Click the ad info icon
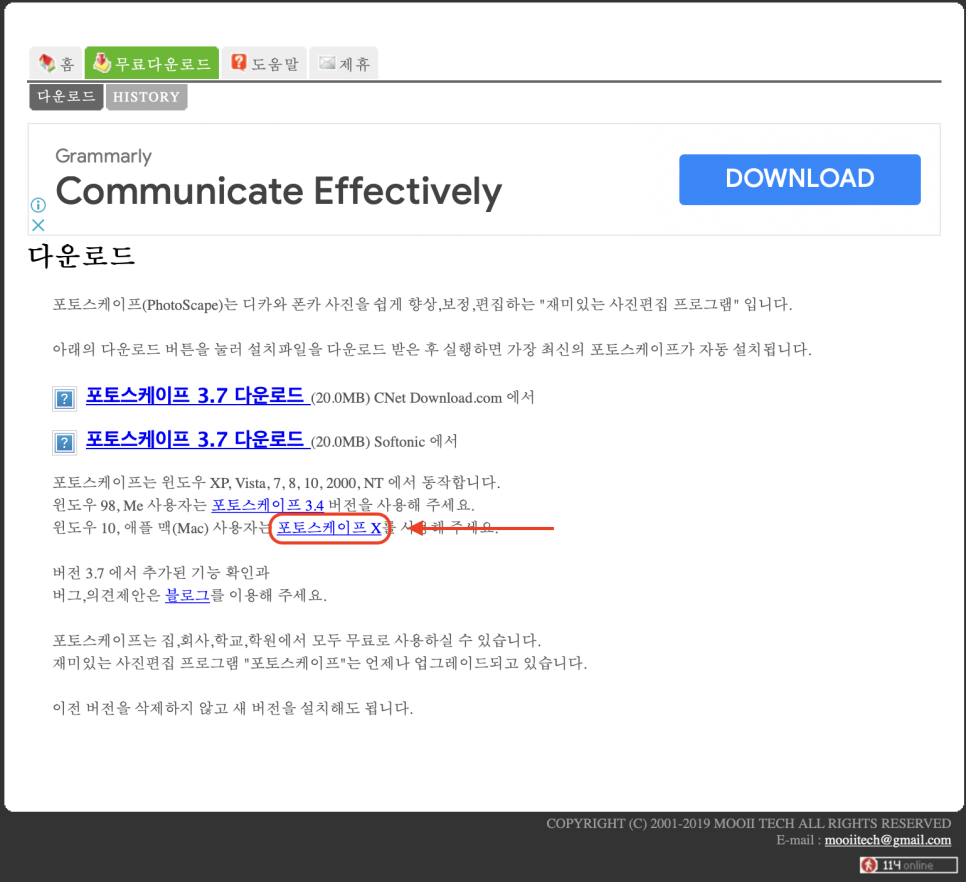966x882 pixels. [x=38, y=205]
